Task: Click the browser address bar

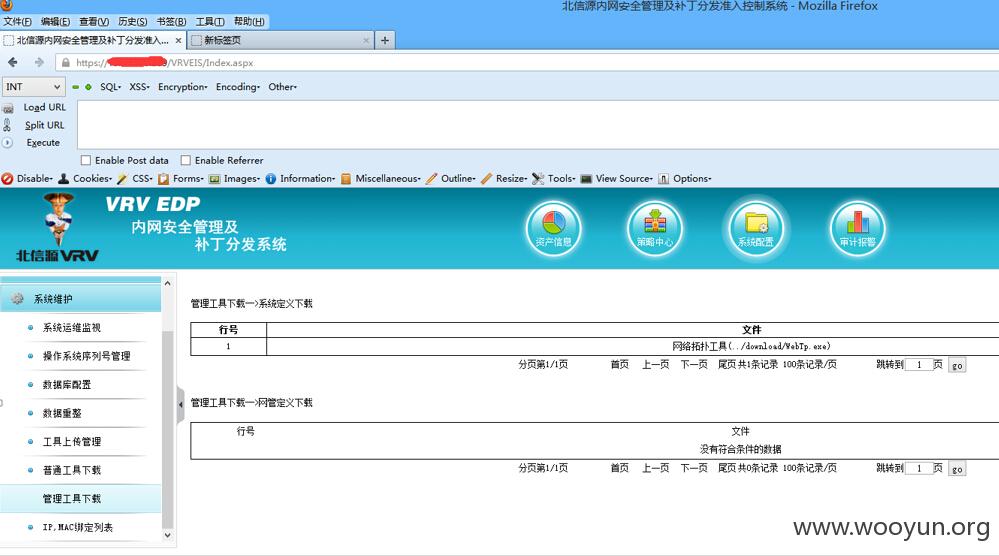Action: [528, 62]
